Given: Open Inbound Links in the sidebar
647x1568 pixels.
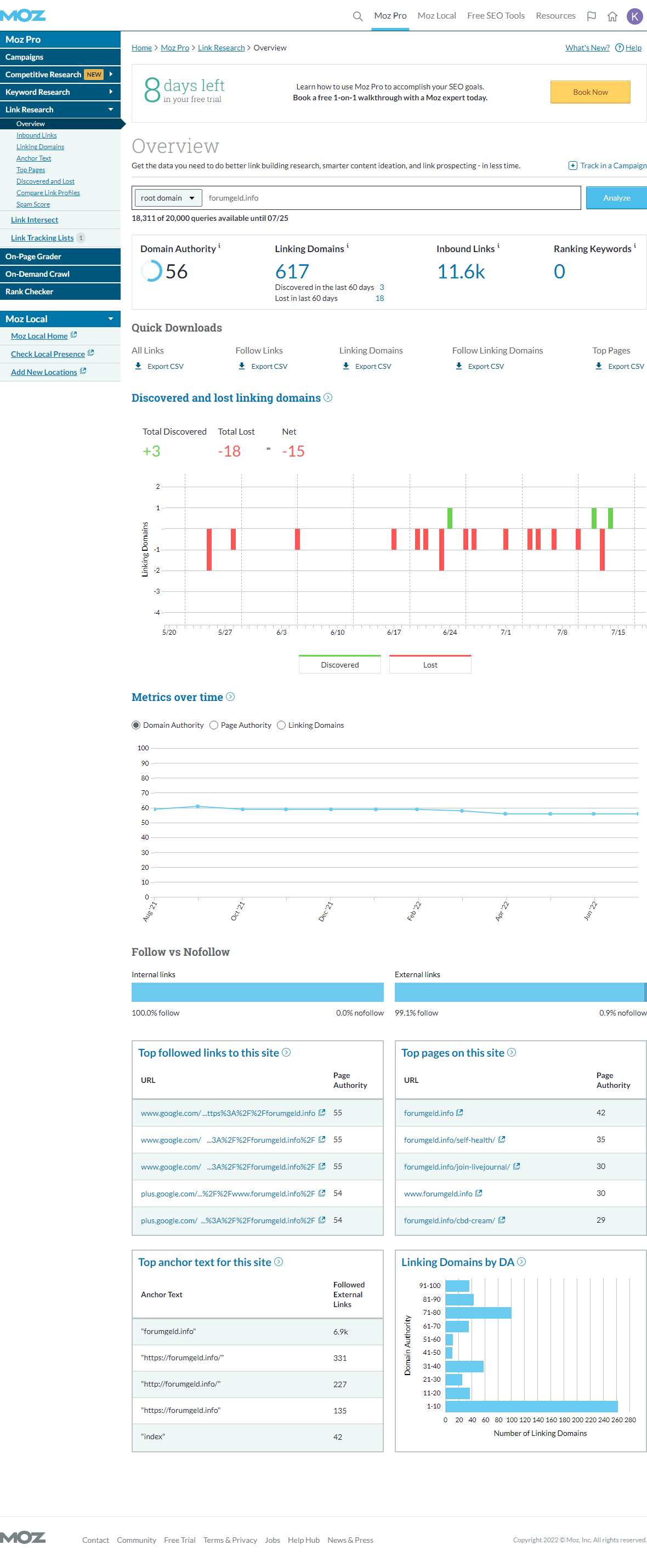Looking at the screenshot, I should tap(37, 136).
